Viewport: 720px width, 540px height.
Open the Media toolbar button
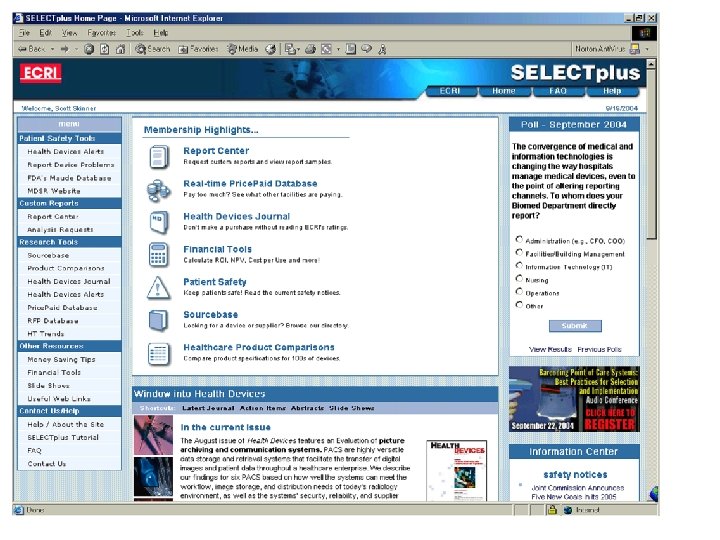coord(243,49)
